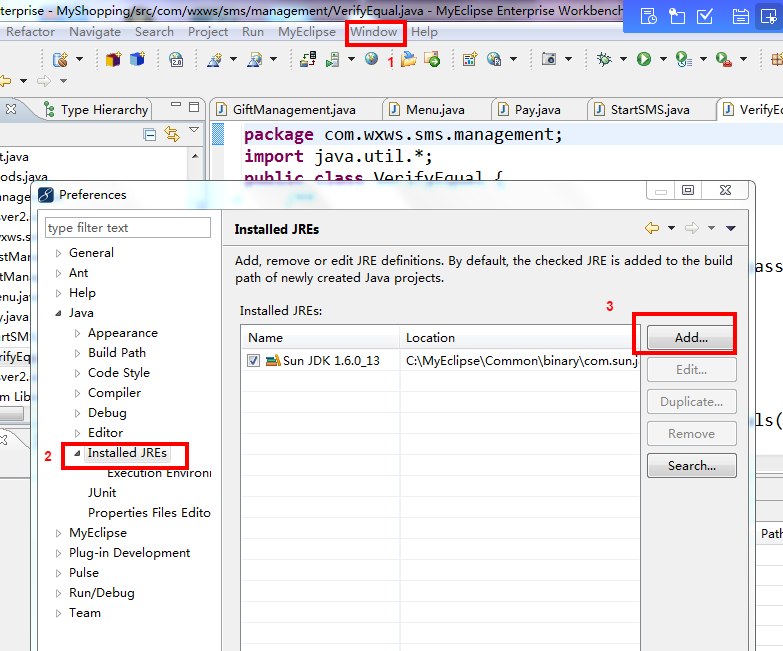Open the Type Hierarchy tab

coord(104,110)
